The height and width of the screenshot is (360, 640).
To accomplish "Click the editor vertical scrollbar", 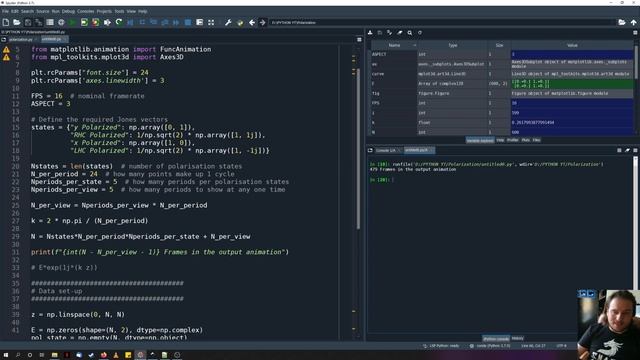I will pos(358,149).
